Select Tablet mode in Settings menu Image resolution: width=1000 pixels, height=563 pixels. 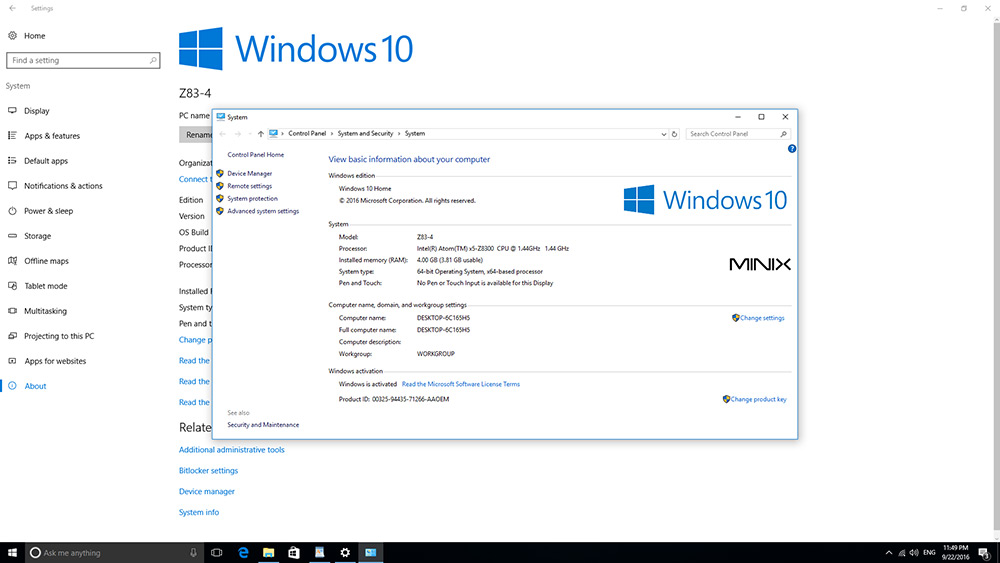(x=45, y=286)
